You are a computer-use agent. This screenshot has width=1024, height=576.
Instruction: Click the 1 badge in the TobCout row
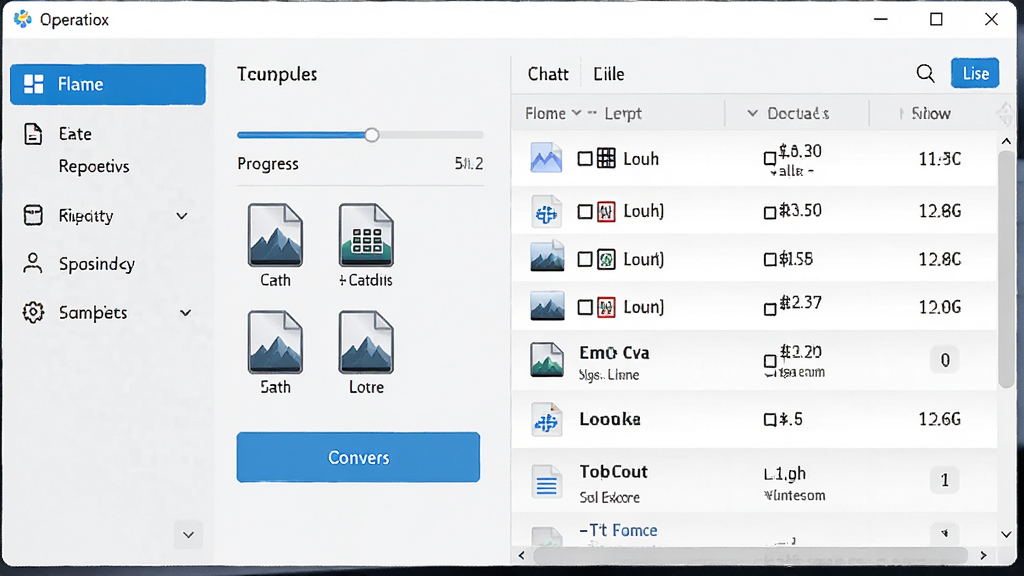(944, 481)
